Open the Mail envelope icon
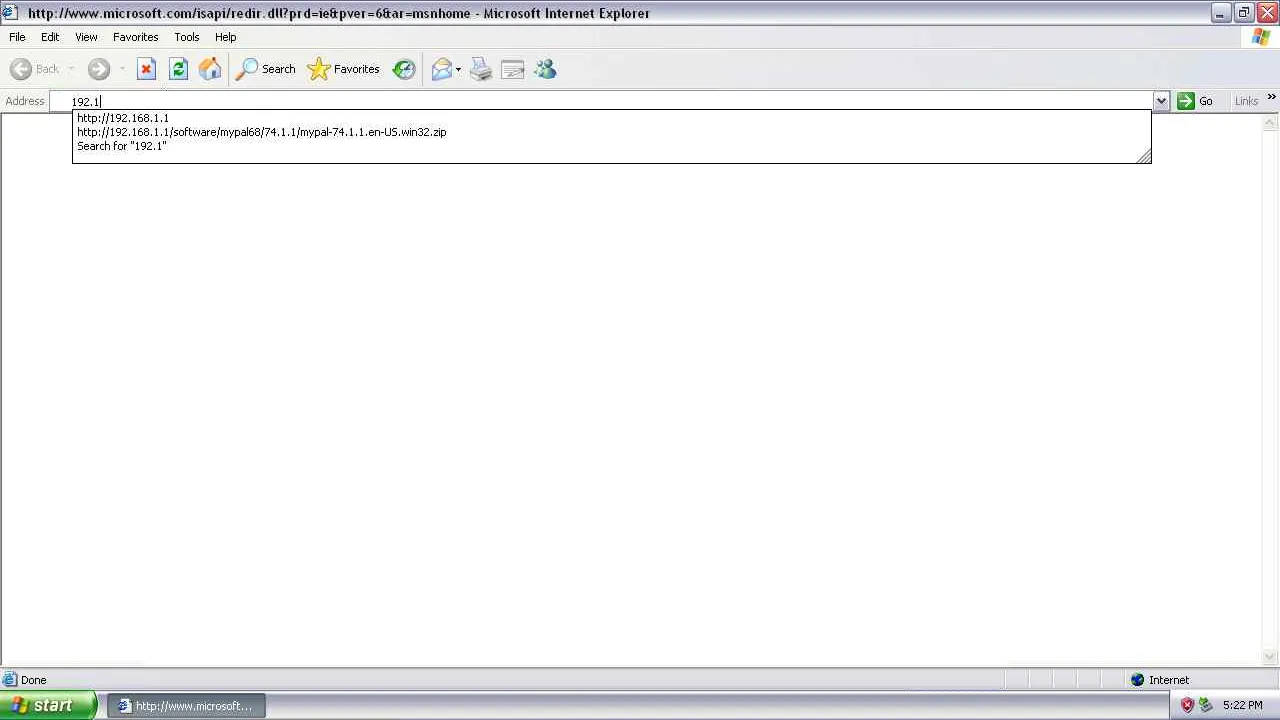The image size is (1280, 720). [x=441, y=69]
